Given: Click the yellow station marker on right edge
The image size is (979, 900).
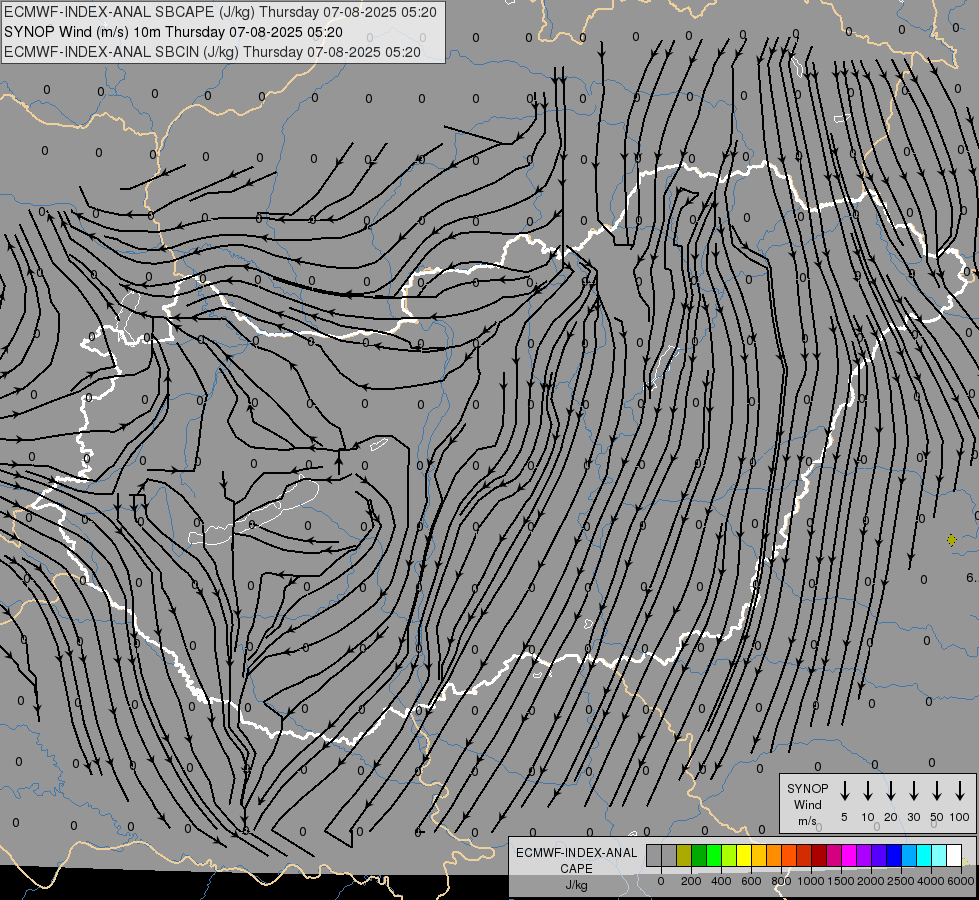Looking at the screenshot, I should point(951,540).
